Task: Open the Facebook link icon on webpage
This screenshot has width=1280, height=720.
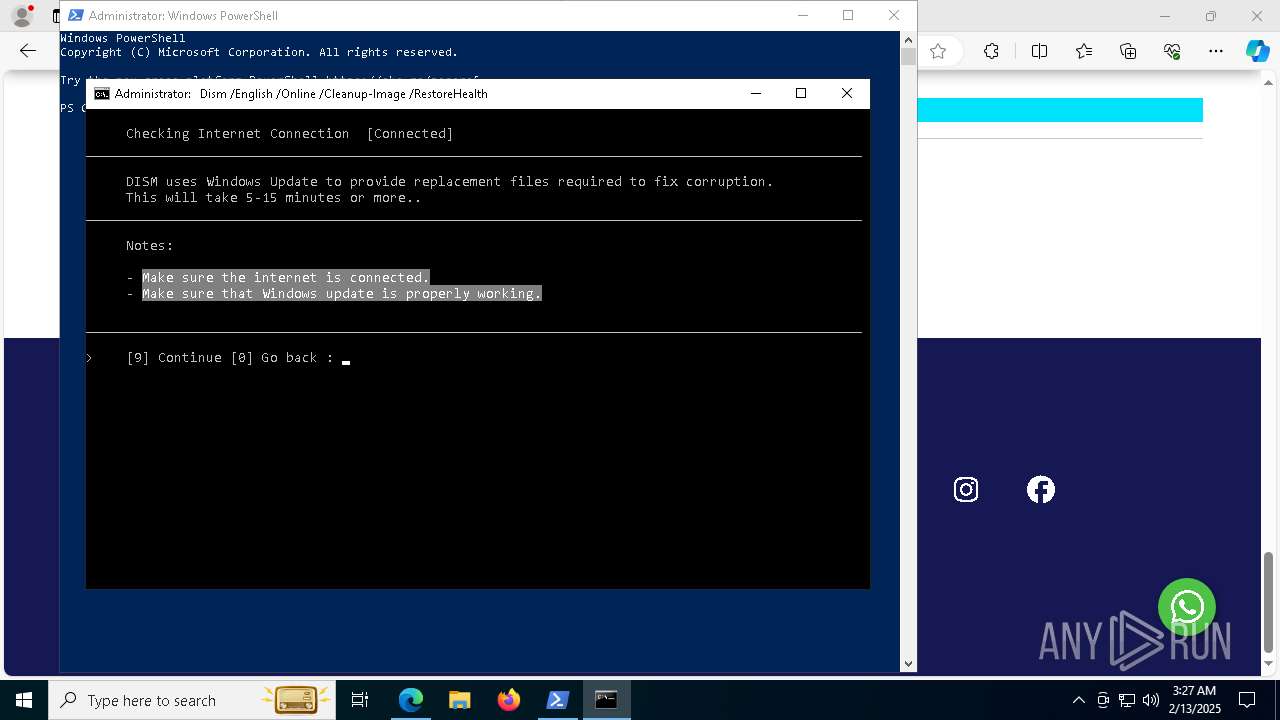Action: 1041,489
